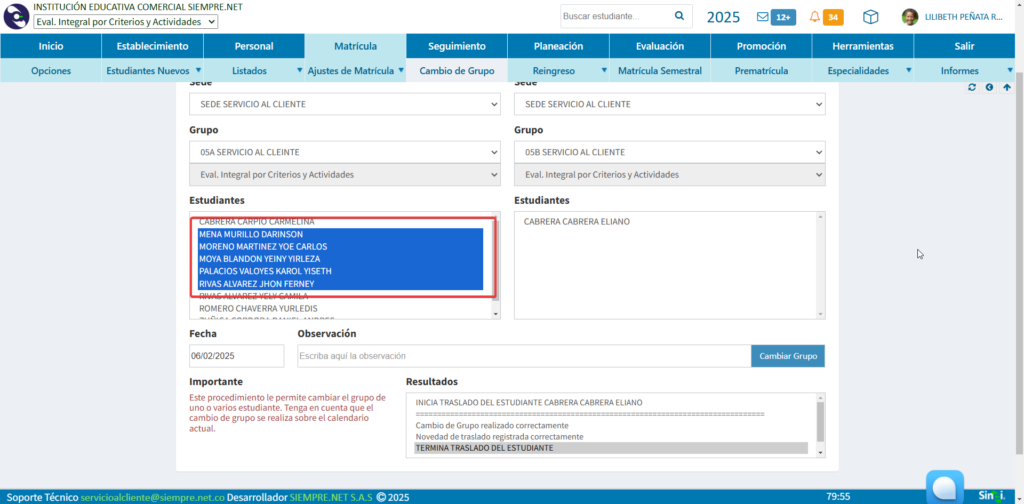Expand the evaluation type dropdown in header
Screen dimensions: 1024x504
point(125,22)
